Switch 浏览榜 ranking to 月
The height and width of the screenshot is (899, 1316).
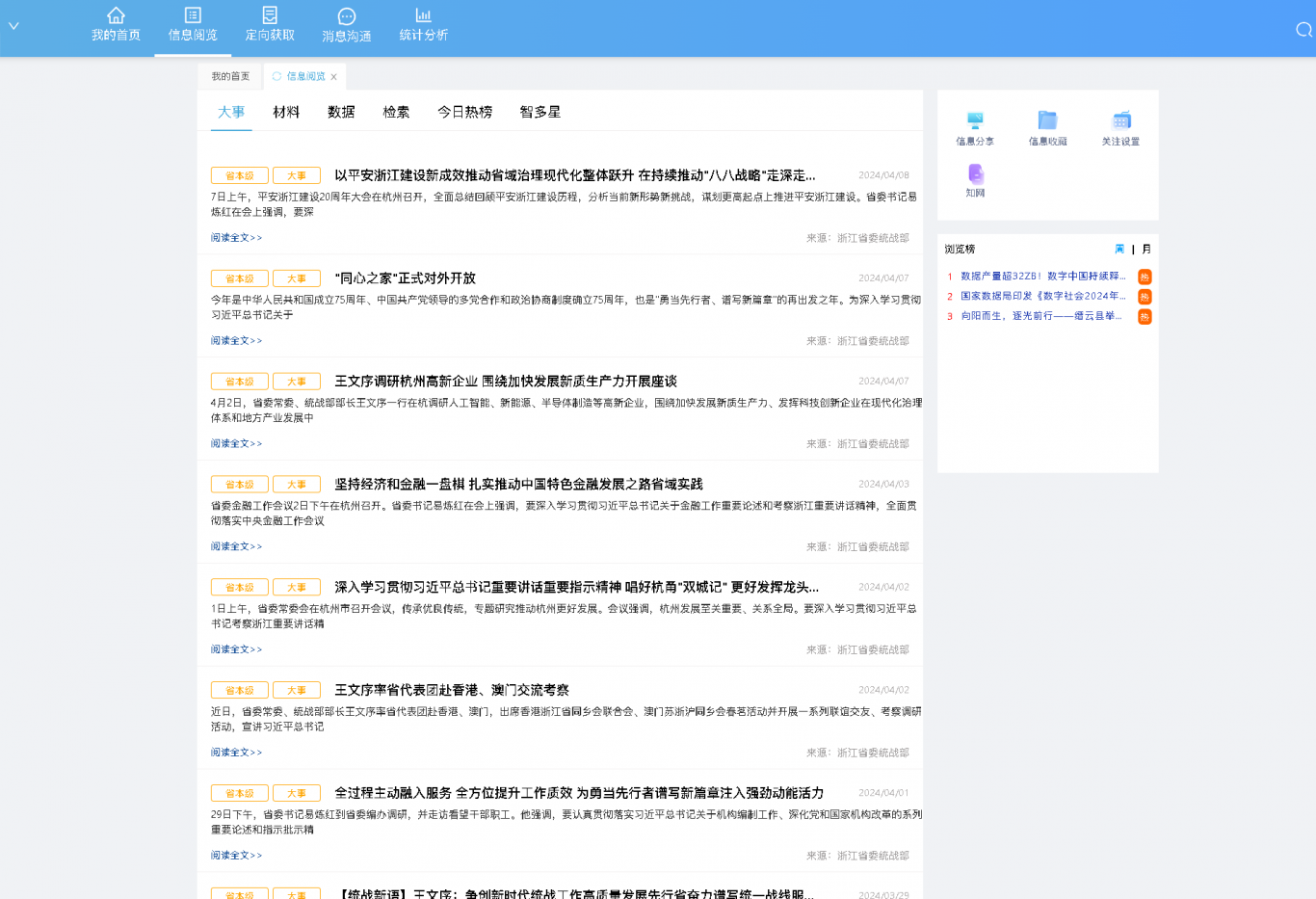(1146, 249)
